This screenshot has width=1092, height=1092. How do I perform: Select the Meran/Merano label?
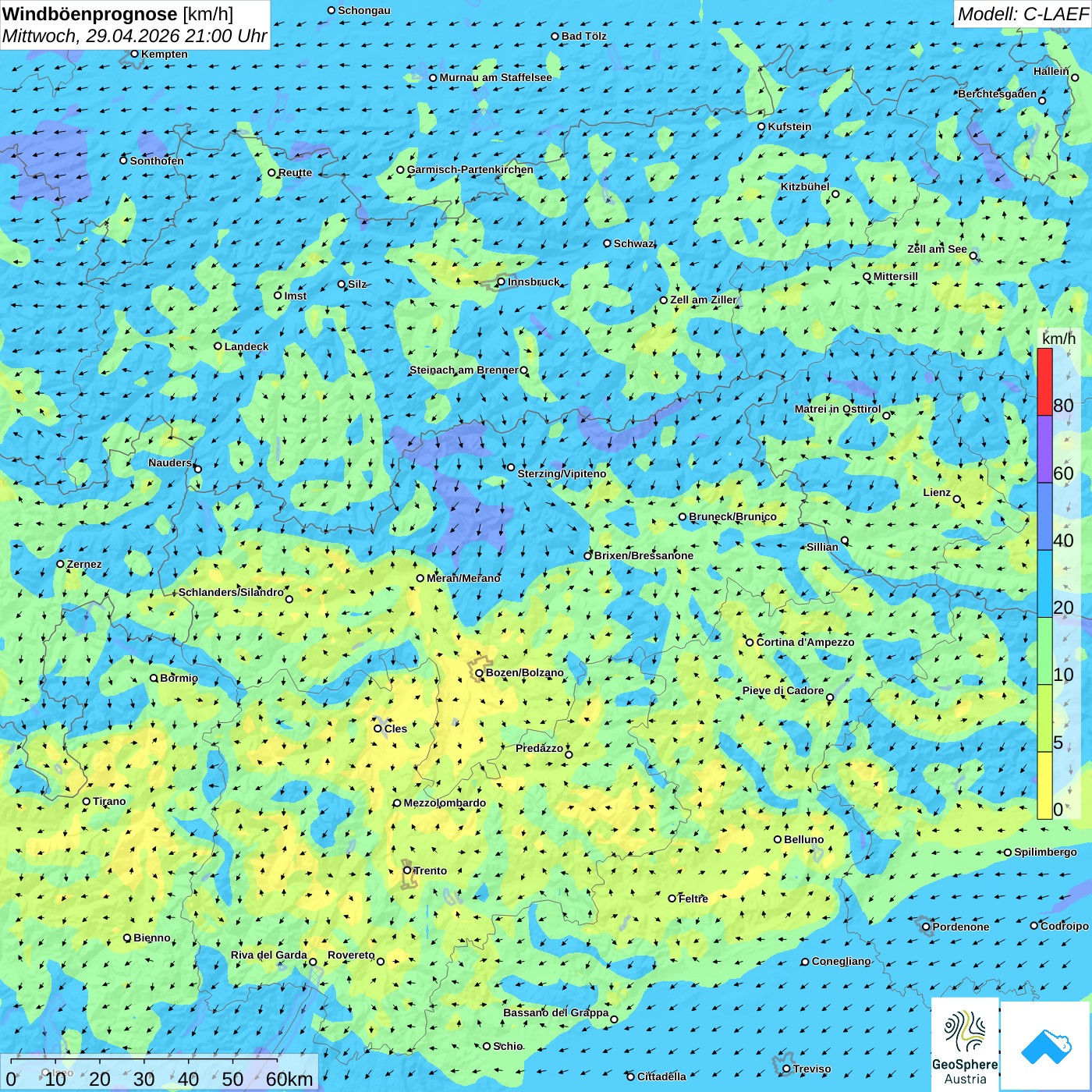click(x=463, y=578)
